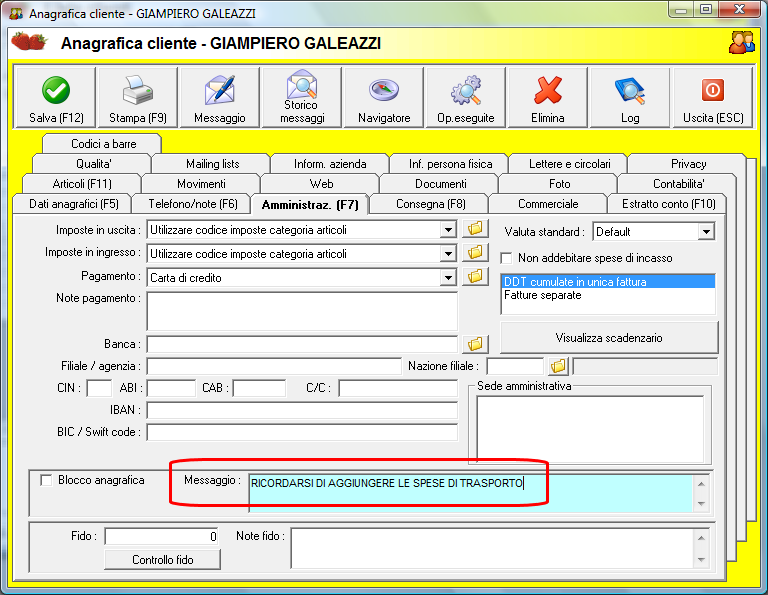The width and height of the screenshot is (768, 595).
Task: Click Controllo fido button
Action: pyautogui.click(x=163, y=559)
